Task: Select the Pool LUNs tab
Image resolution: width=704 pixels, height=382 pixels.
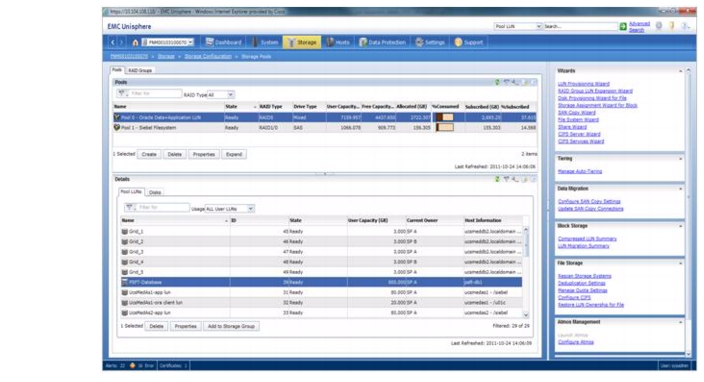Action: (x=131, y=192)
